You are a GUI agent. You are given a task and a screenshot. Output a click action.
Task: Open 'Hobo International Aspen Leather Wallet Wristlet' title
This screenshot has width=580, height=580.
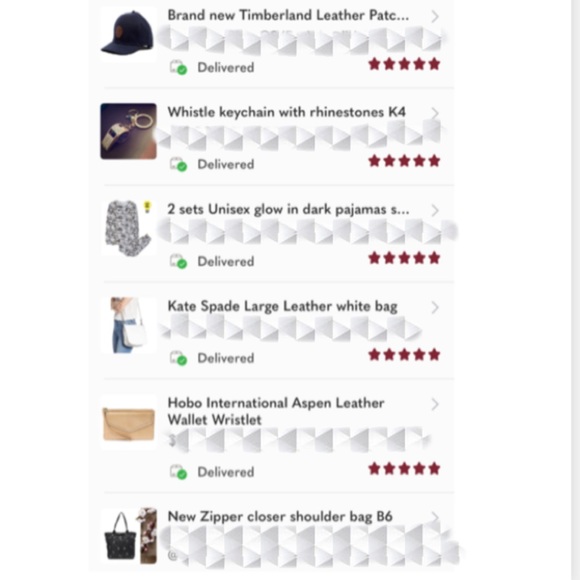(276, 411)
